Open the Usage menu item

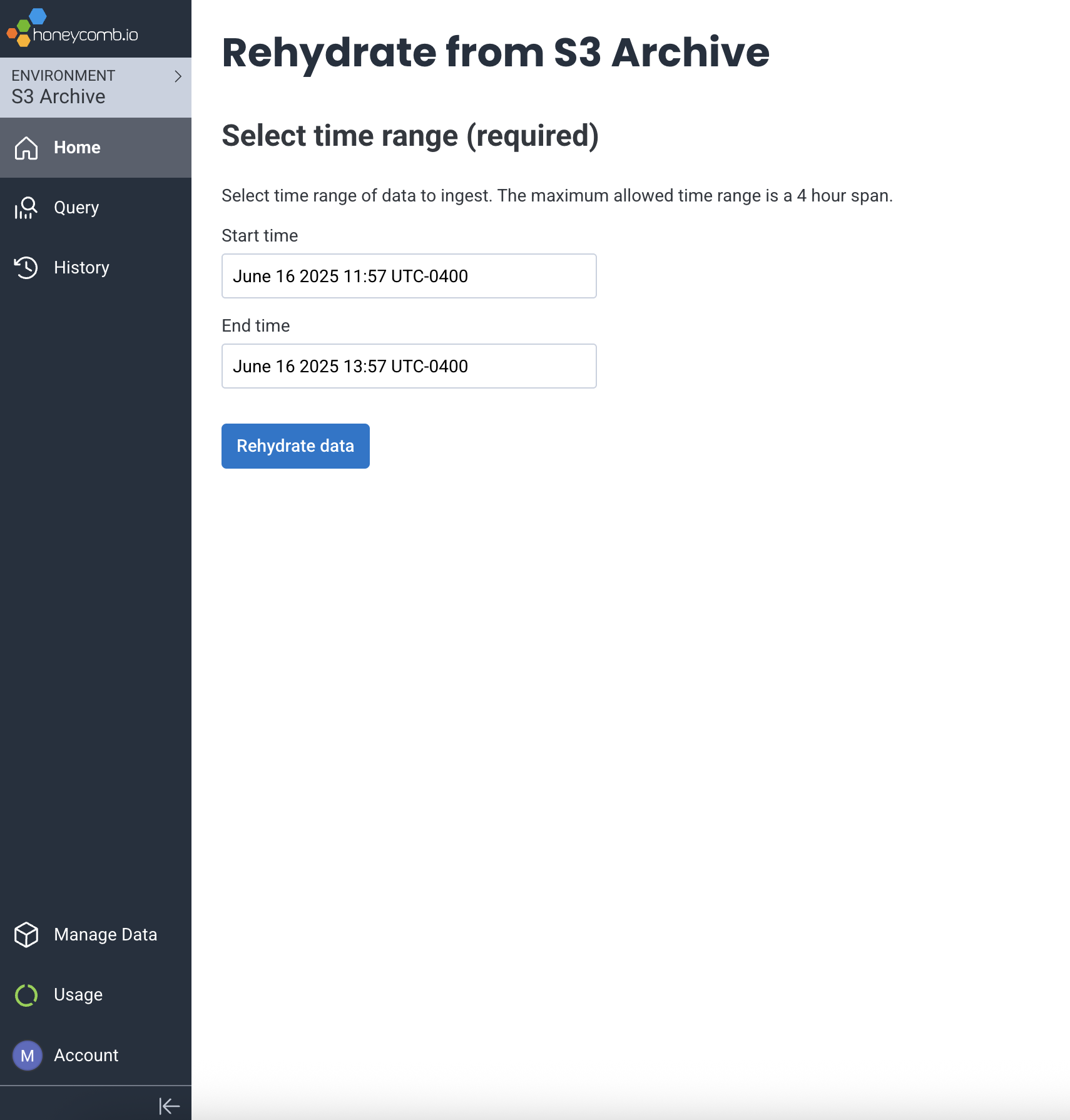point(96,995)
